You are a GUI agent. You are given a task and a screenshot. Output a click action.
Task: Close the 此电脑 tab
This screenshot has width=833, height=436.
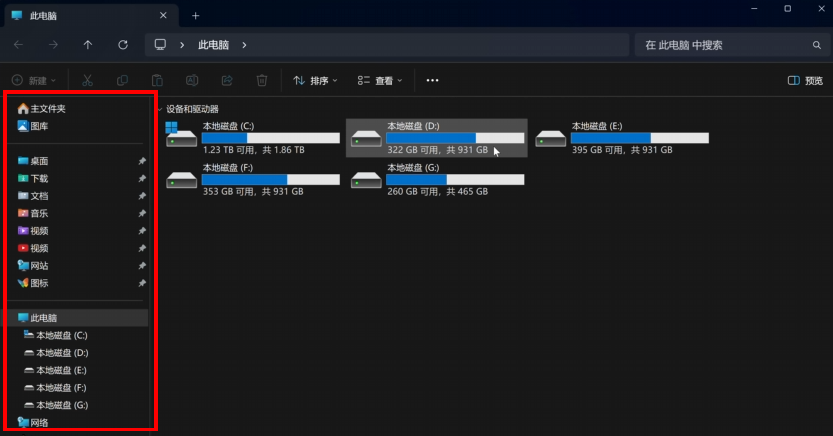163,15
